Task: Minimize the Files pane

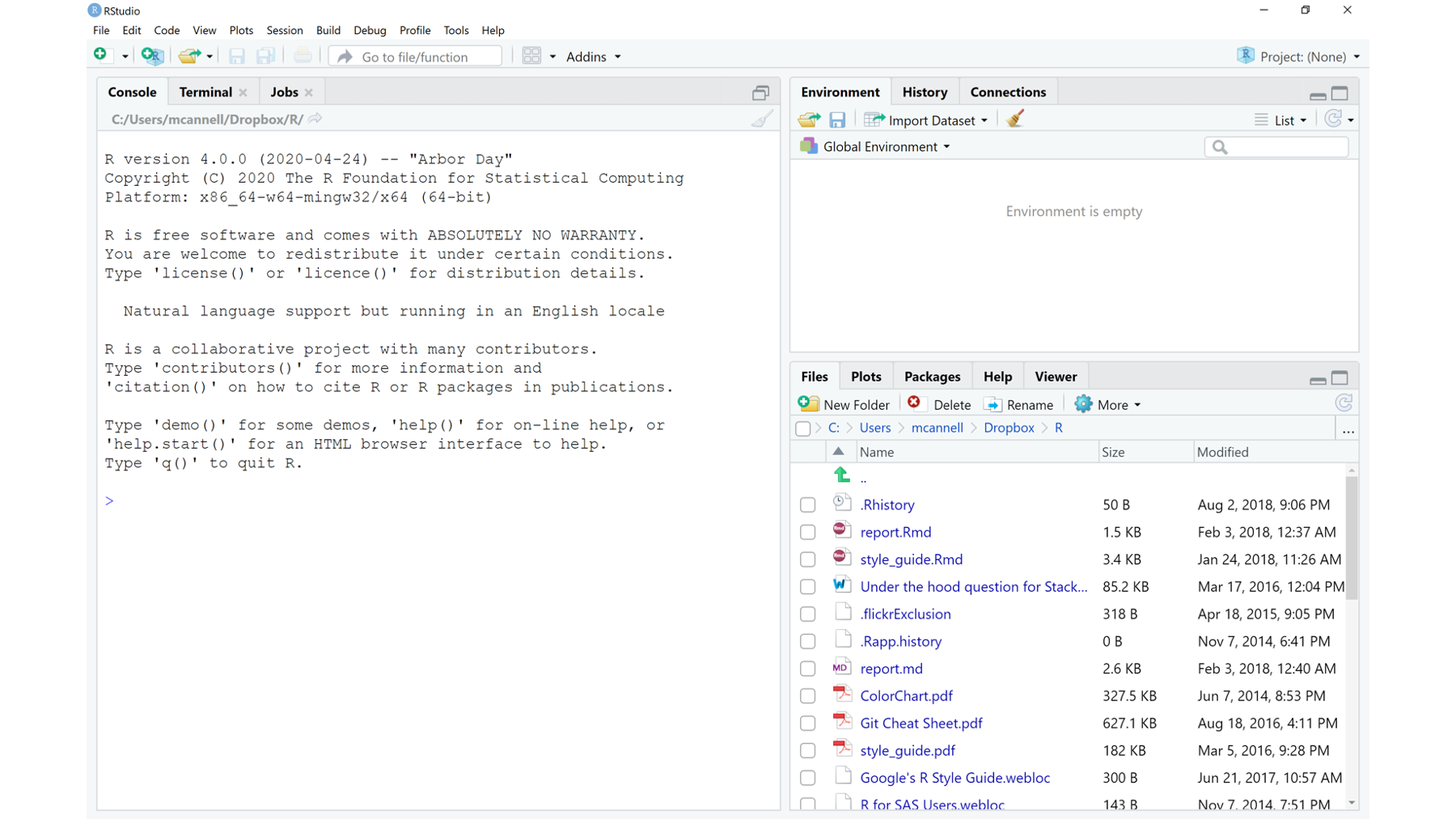Action: point(1318,380)
